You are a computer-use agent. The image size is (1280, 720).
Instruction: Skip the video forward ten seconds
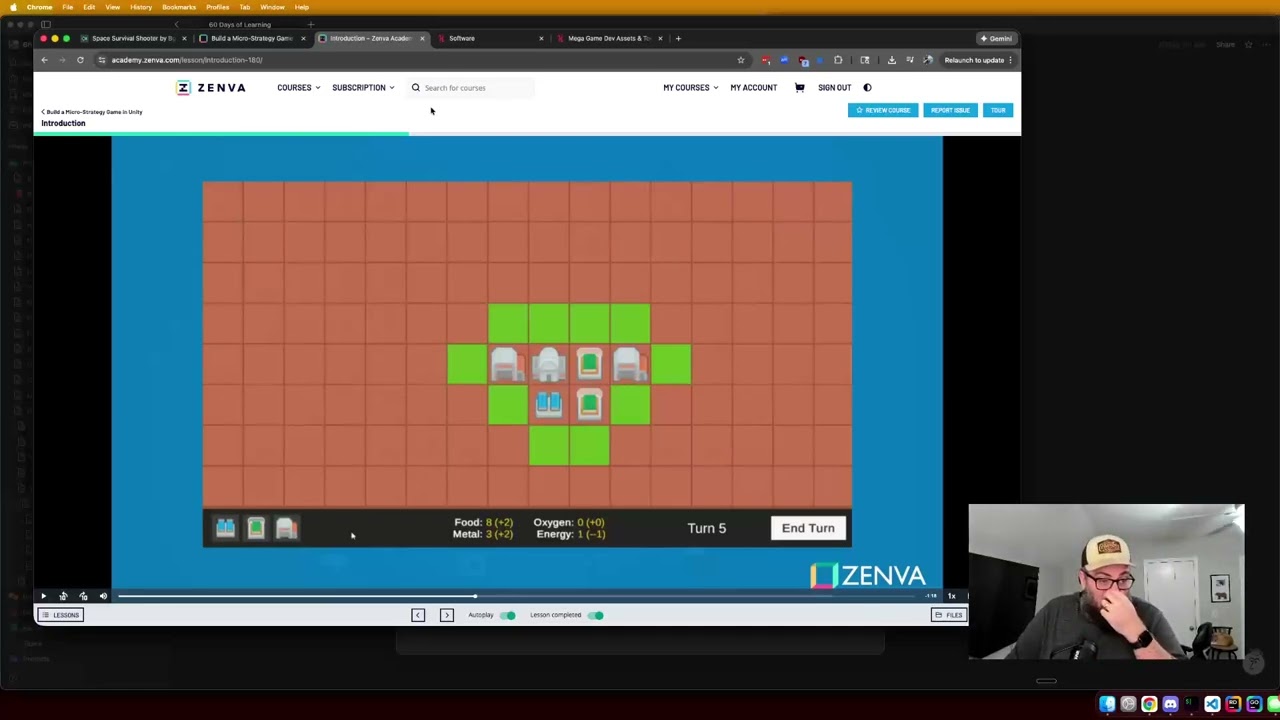click(83, 596)
